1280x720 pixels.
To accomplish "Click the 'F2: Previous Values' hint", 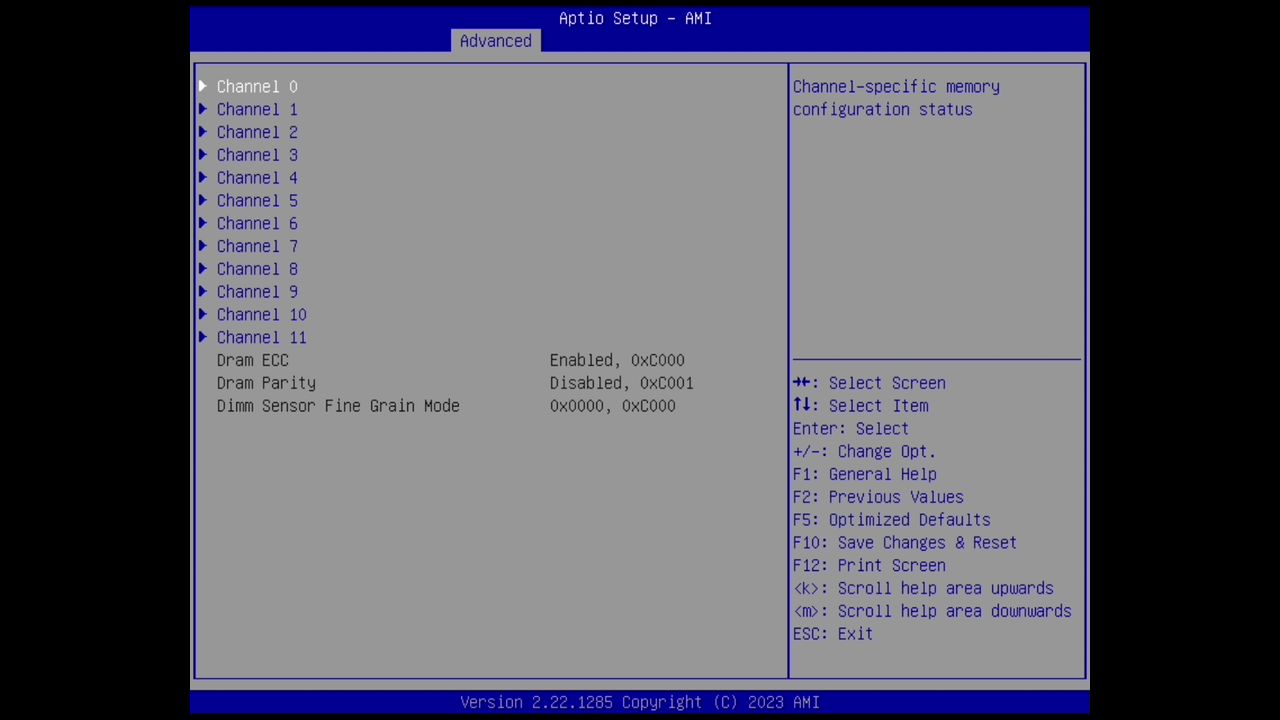I will [878, 497].
